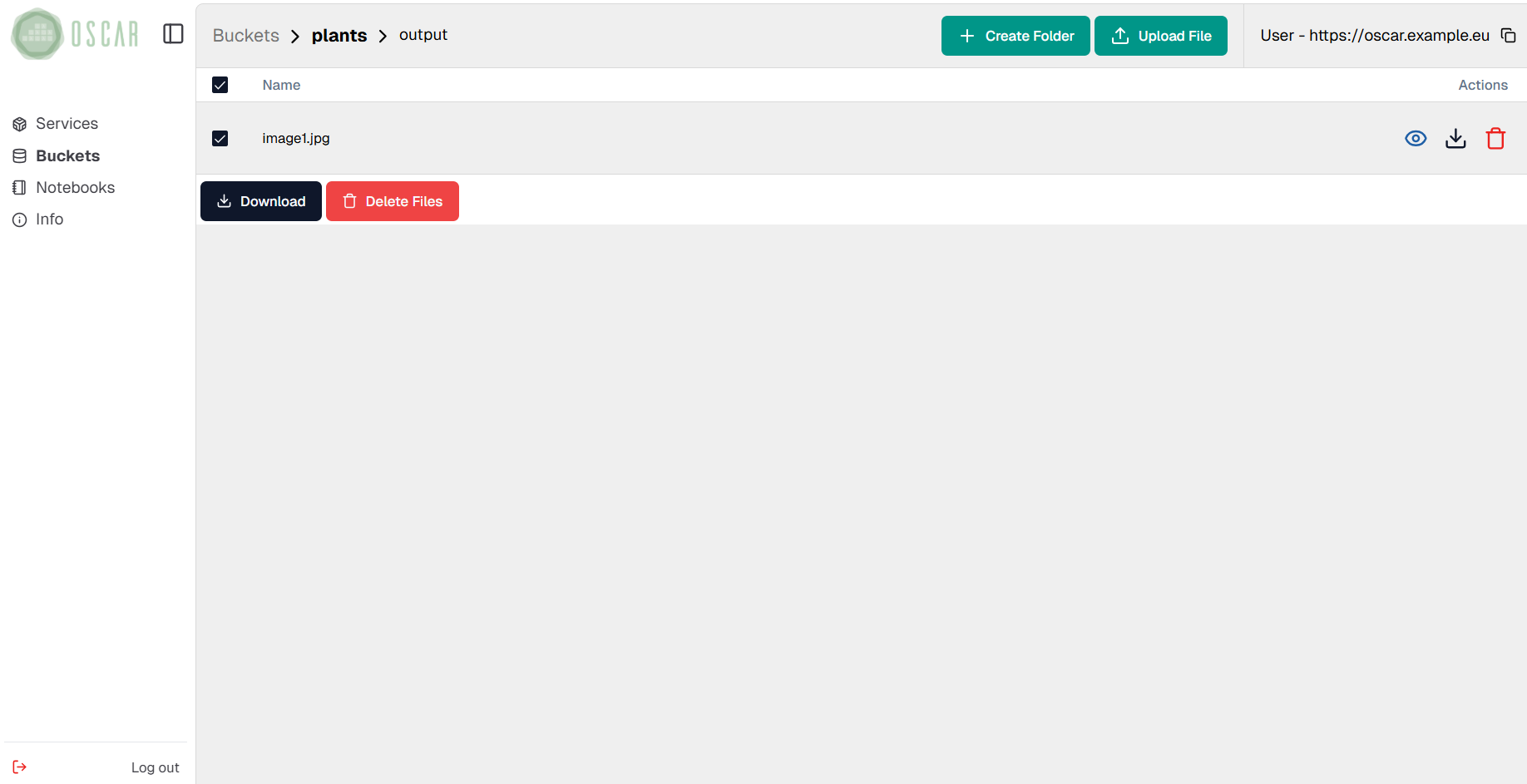Click the output folder breadcrumb
Image resolution: width=1527 pixels, height=784 pixels.
423,35
